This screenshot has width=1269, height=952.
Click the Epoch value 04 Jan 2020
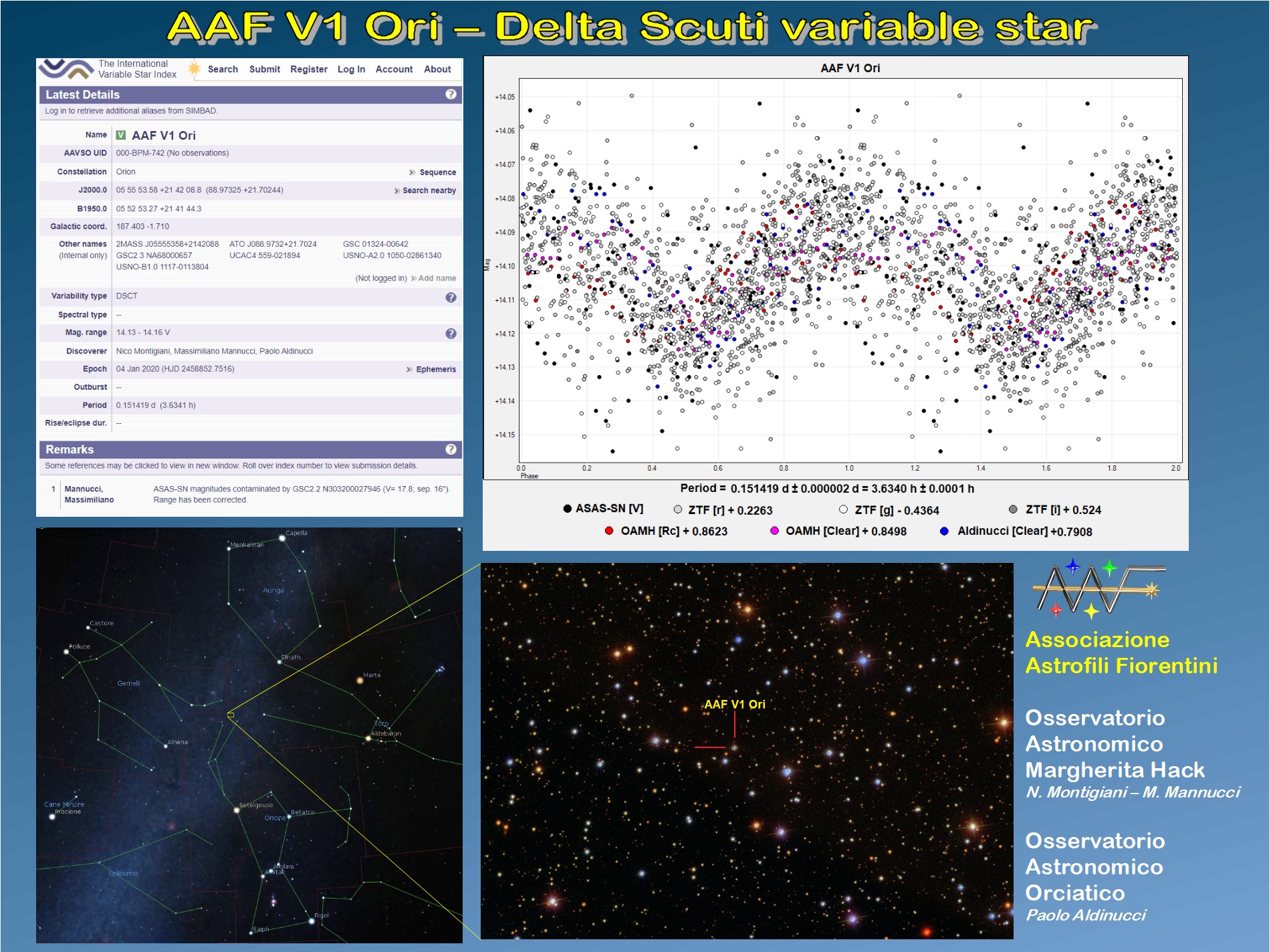pos(175,369)
